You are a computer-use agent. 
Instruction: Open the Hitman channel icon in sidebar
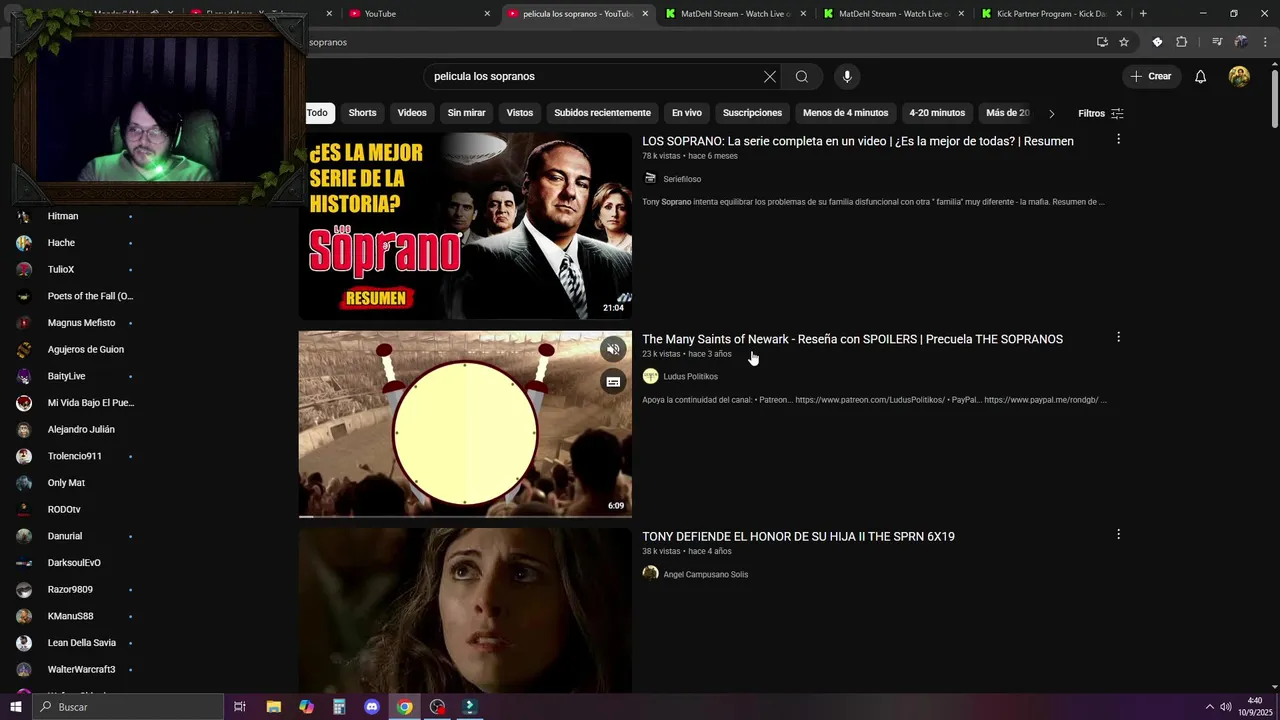coord(24,216)
